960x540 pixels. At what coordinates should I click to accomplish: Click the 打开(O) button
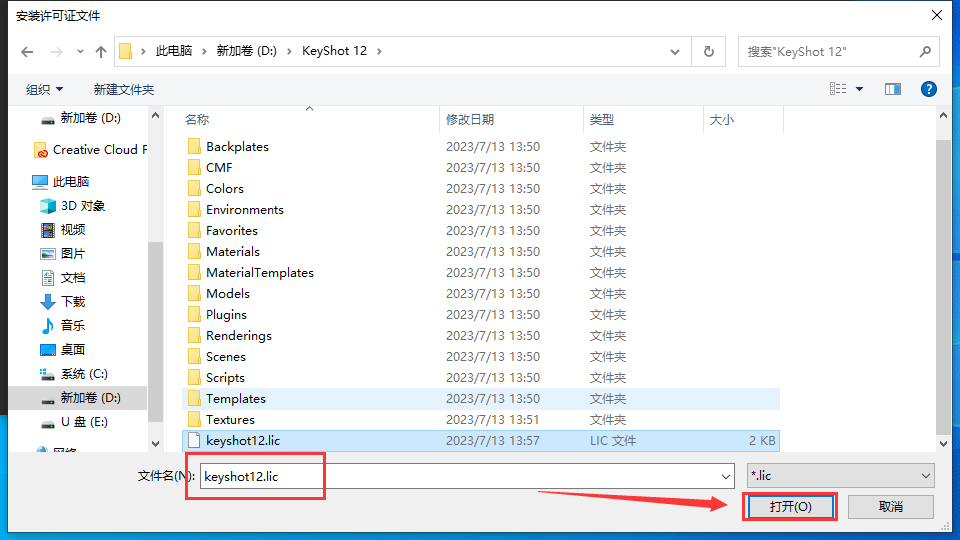coord(790,507)
